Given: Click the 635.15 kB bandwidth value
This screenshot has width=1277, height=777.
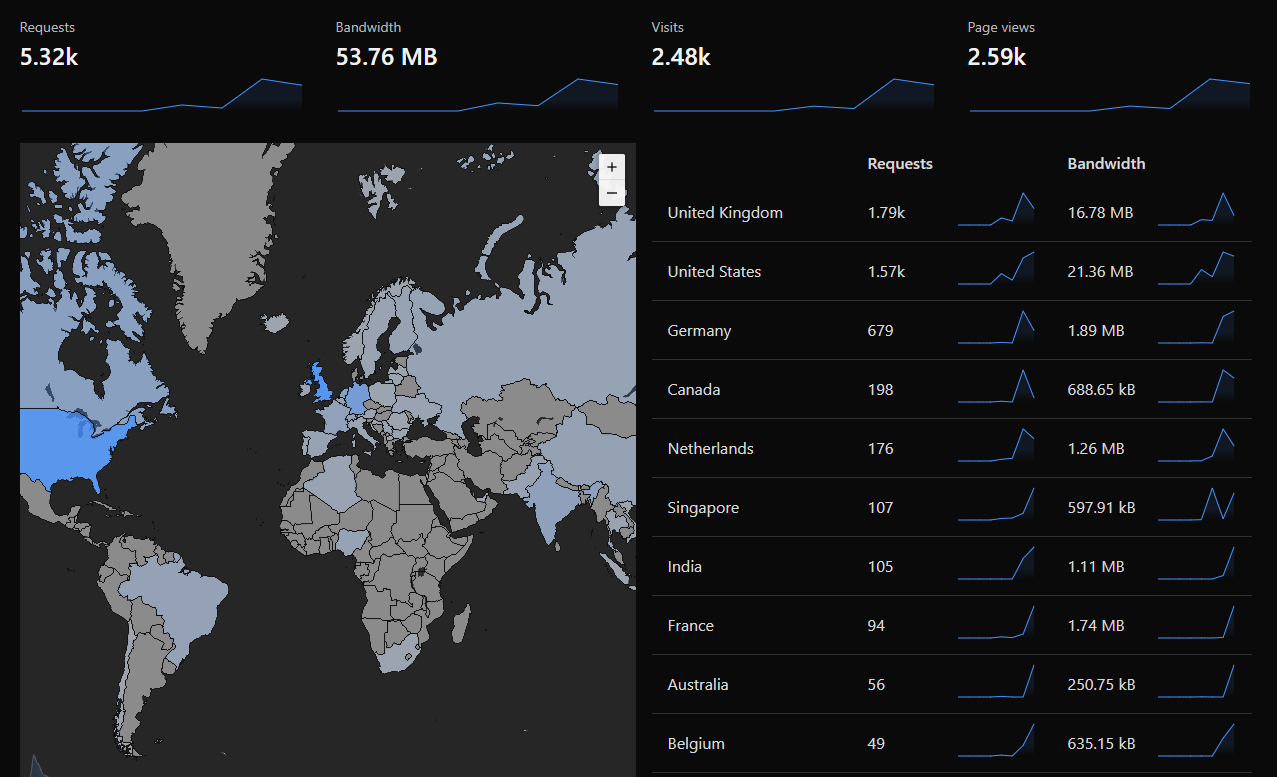Looking at the screenshot, I should (x=1101, y=743).
